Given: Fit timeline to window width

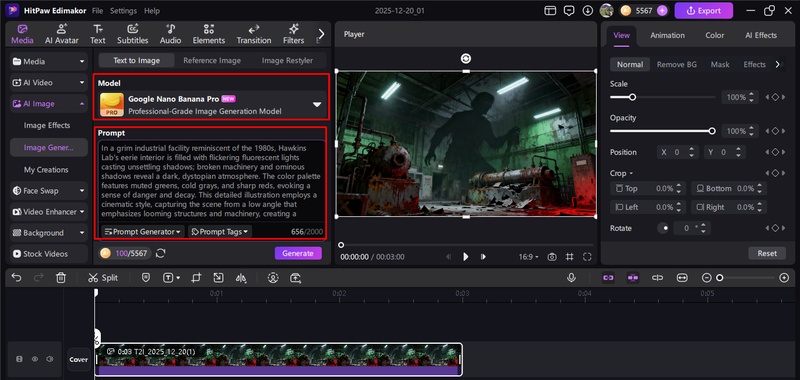Looking at the screenshot, I should pyautogui.click(x=682, y=277).
